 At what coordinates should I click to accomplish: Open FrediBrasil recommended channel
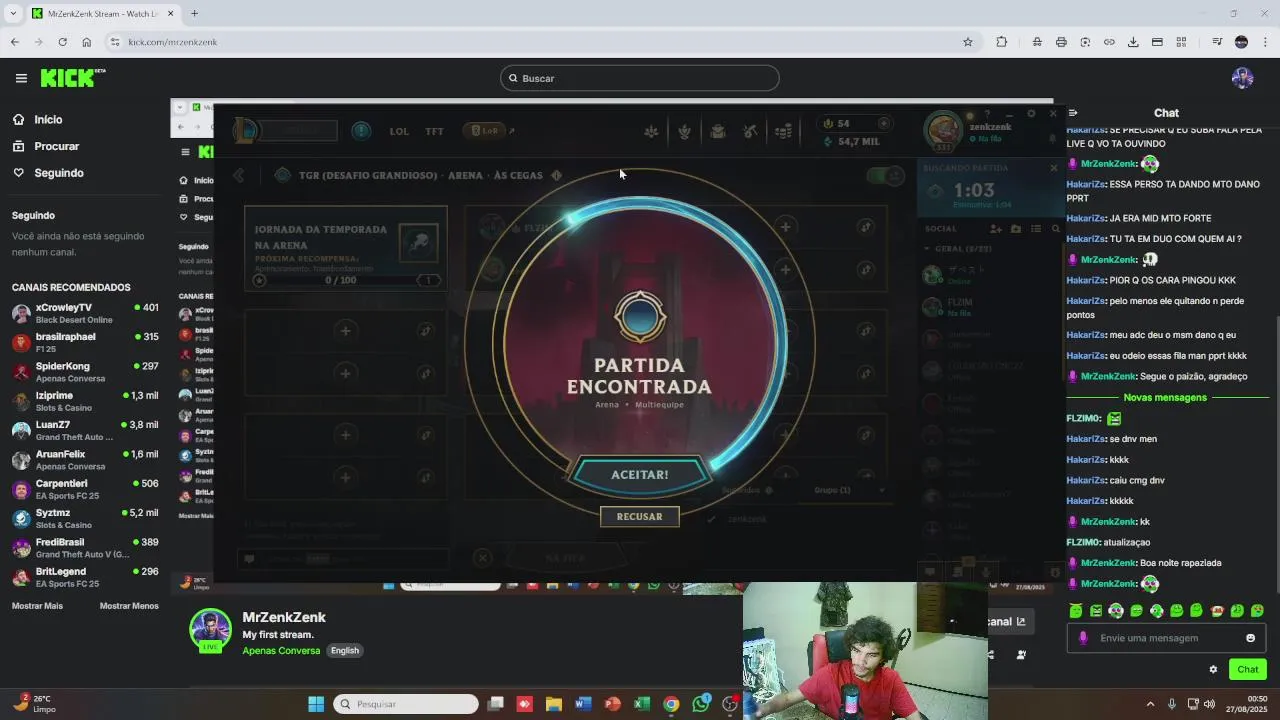[x=85, y=548]
